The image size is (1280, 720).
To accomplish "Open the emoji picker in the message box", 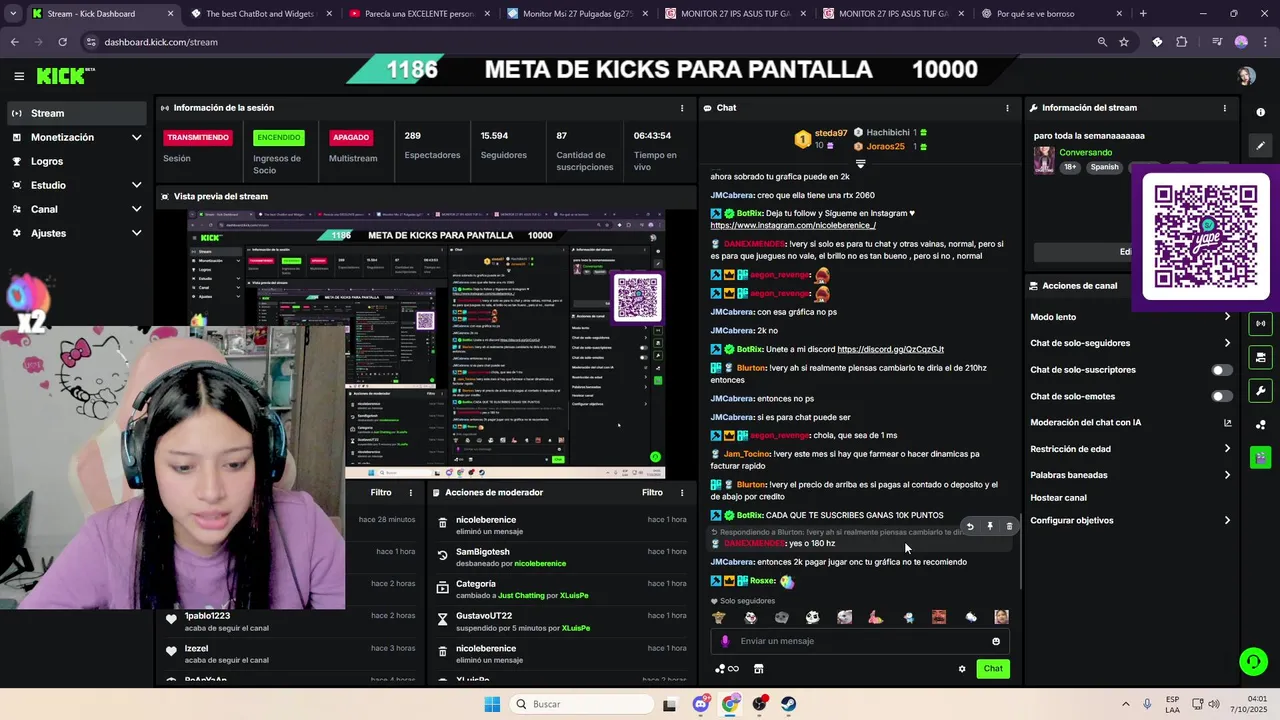I will click(996, 641).
